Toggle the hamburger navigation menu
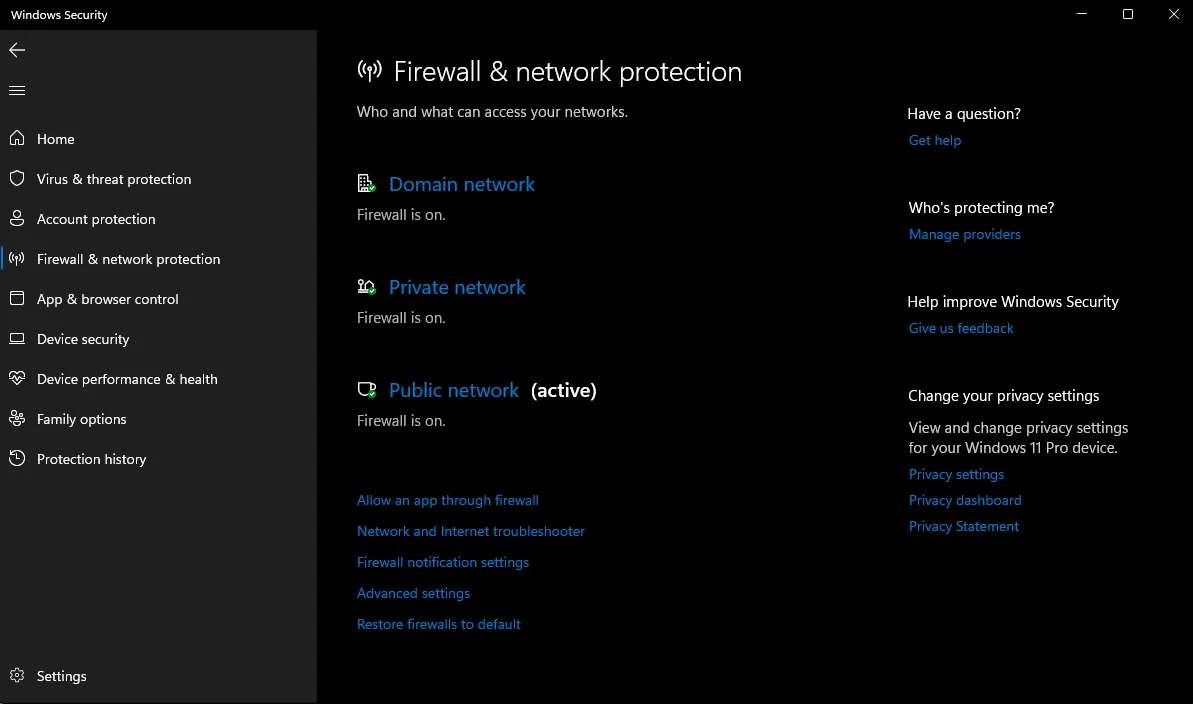1193x704 pixels. point(17,91)
